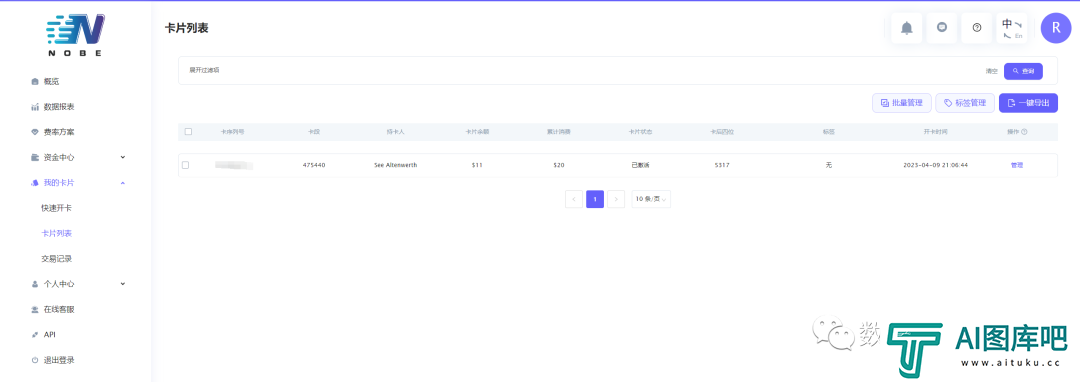Click the 退出登录 power icon
This screenshot has width=1080, height=382.
(x=35, y=360)
